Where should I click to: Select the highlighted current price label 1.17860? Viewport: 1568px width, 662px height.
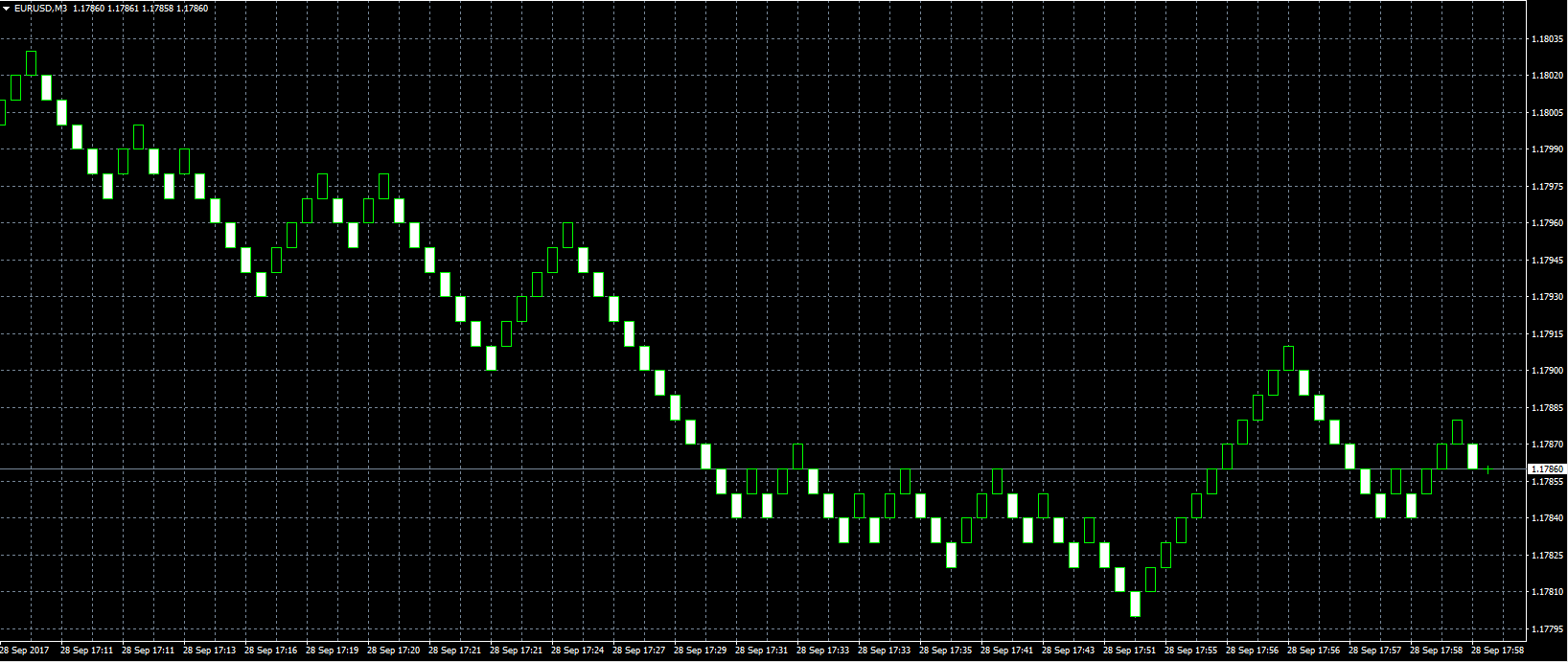coord(1547,469)
